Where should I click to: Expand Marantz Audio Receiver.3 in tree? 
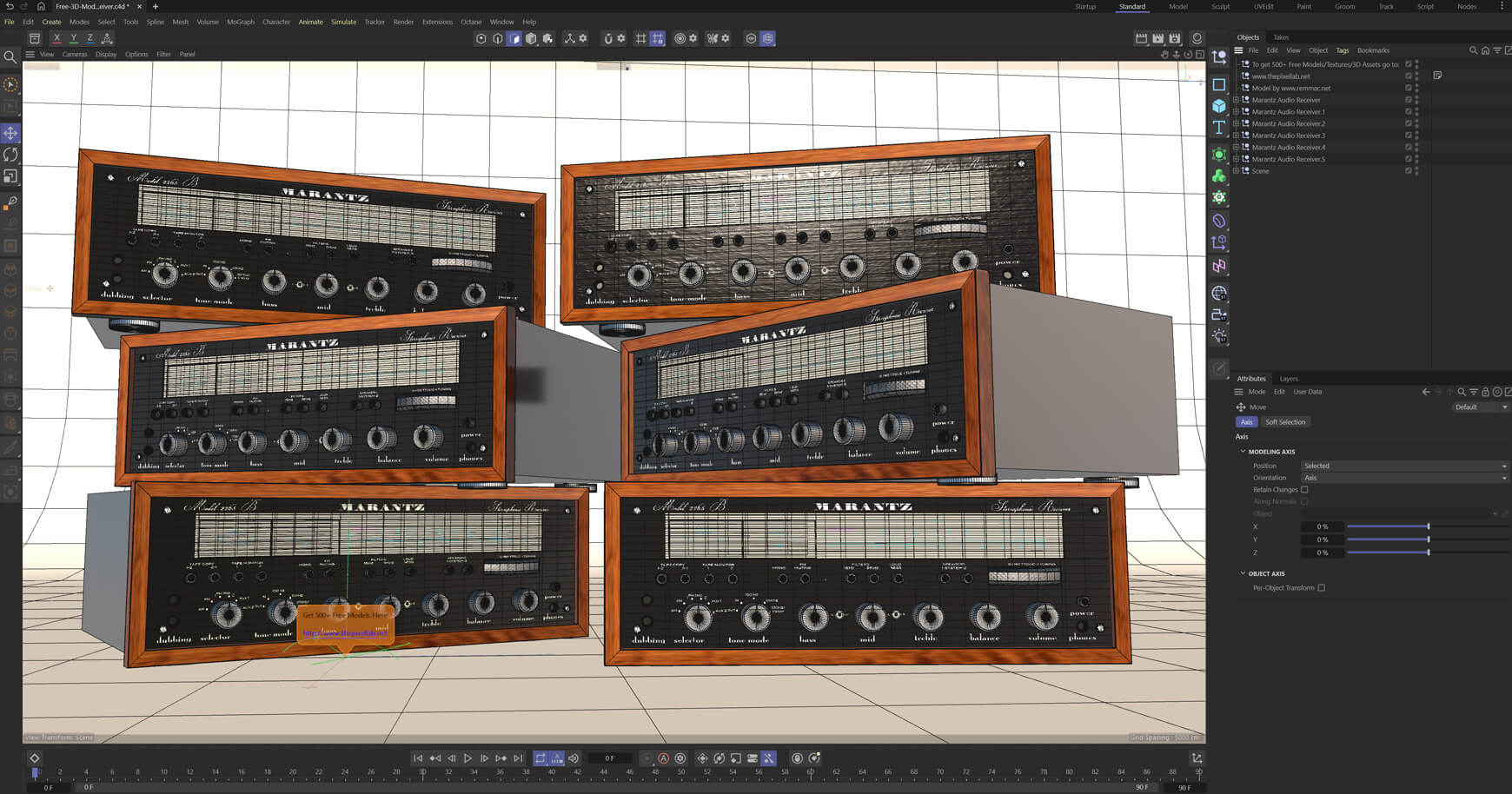1237,136
